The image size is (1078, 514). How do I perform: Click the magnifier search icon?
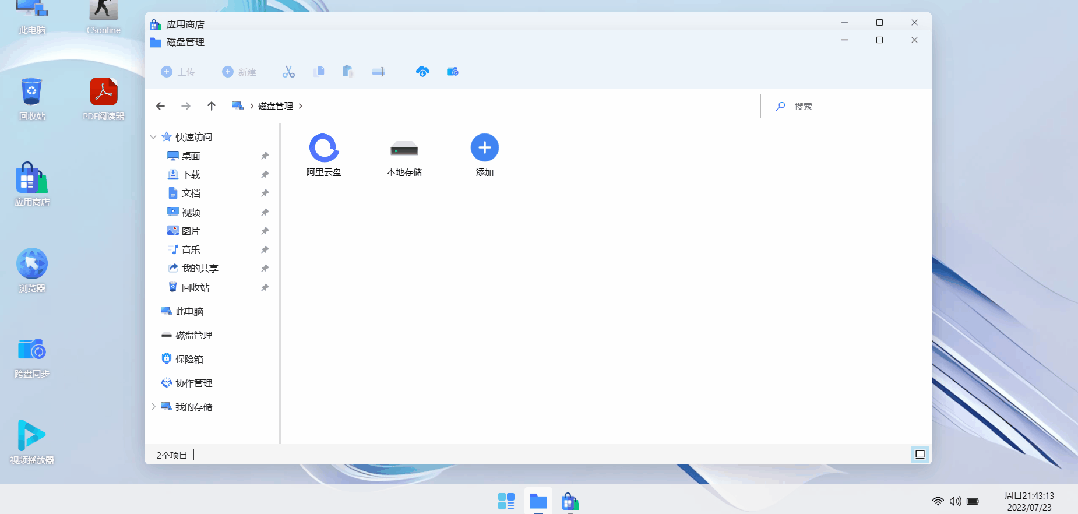click(x=780, y=107)
